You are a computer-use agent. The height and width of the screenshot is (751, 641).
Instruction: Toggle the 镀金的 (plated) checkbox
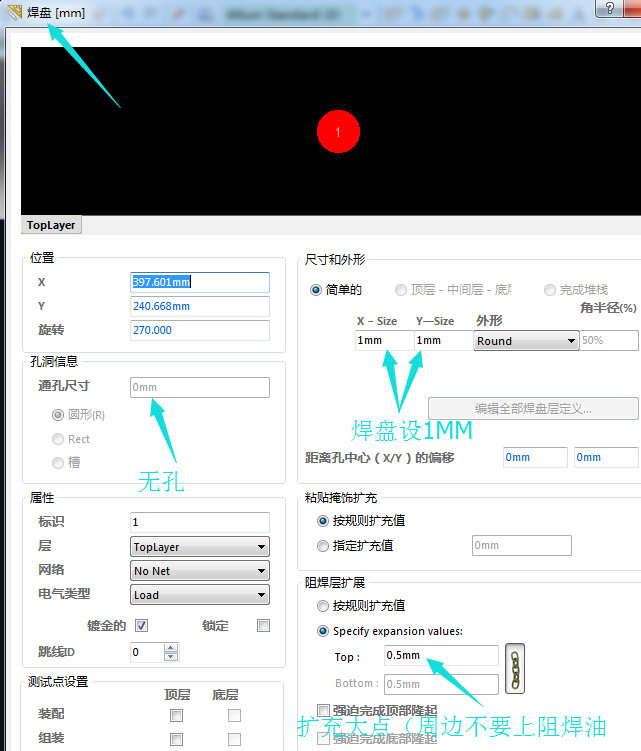coord(142,626)
